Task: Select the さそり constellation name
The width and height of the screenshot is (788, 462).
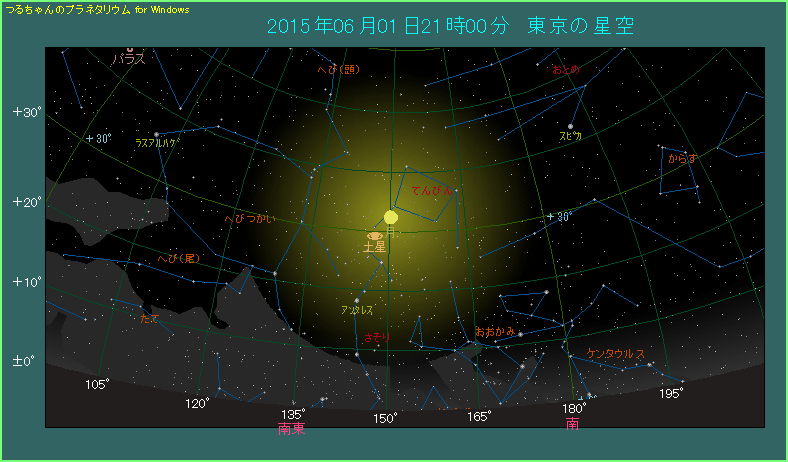Action: pyautogui.click(x=379, y=337)
